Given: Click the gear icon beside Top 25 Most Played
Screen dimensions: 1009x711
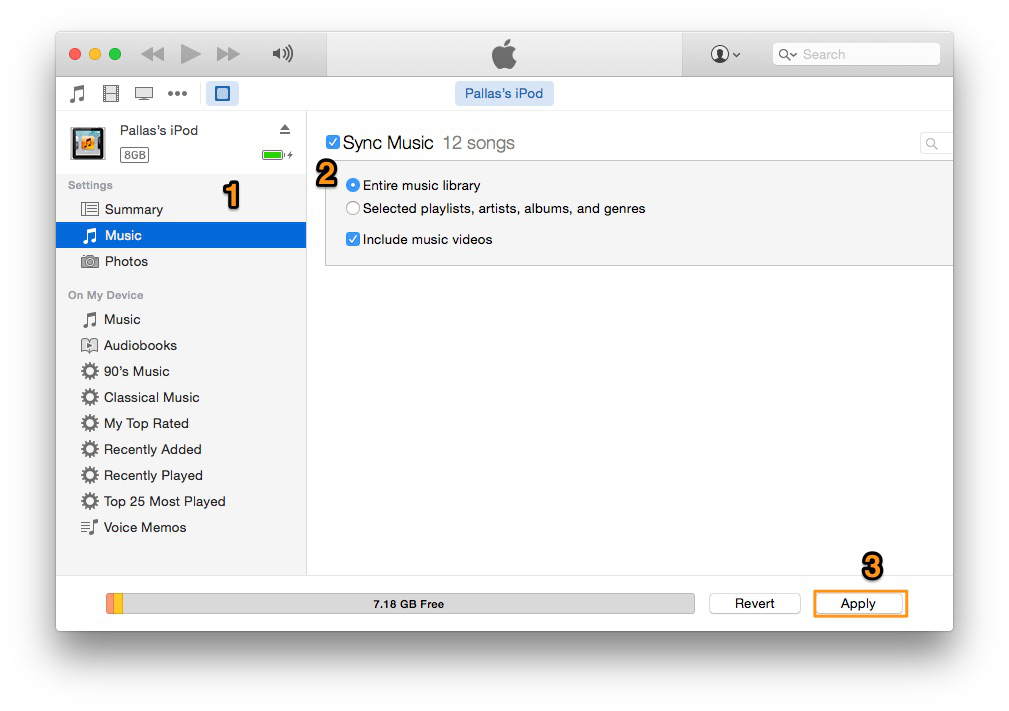Looking at the screenshot, I should coord(89,501).
